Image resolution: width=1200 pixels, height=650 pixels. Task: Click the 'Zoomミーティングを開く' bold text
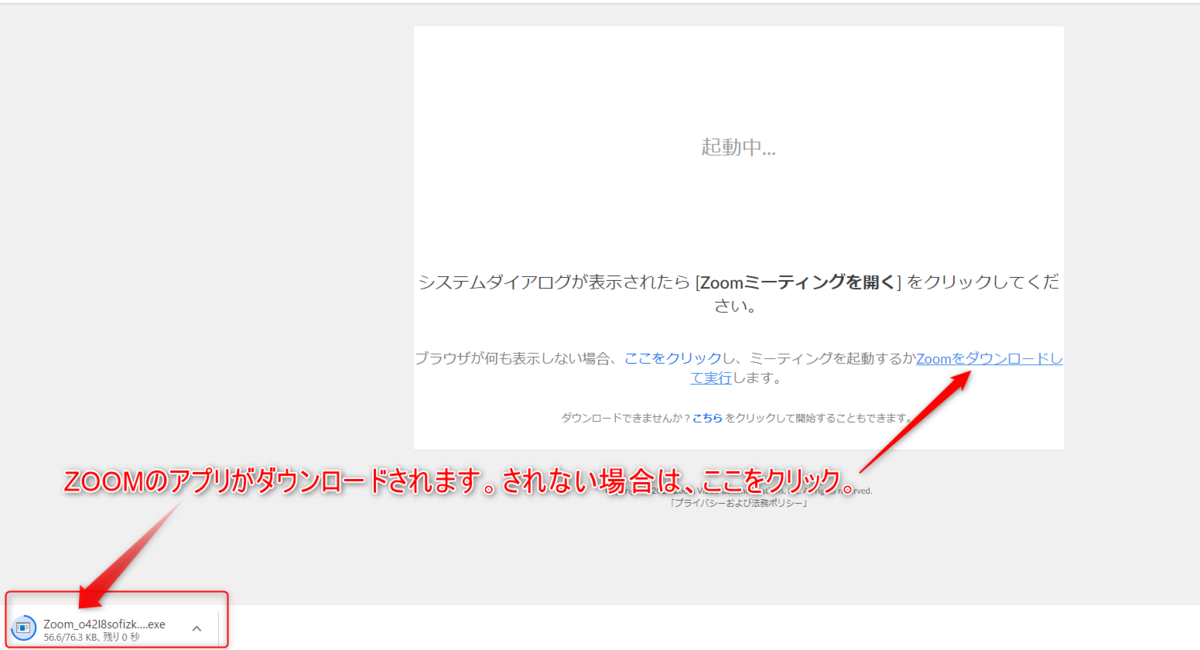(x=797, y=282)
